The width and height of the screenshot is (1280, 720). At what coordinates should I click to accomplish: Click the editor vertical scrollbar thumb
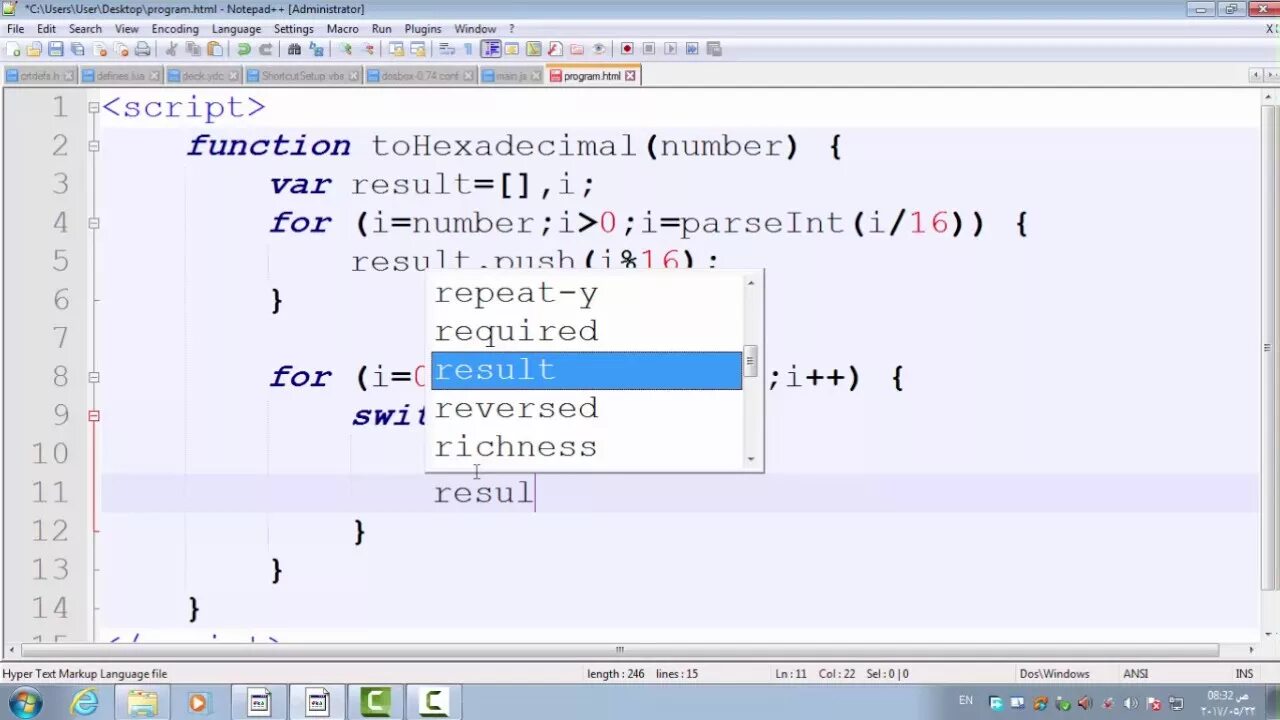[1268, 348]
